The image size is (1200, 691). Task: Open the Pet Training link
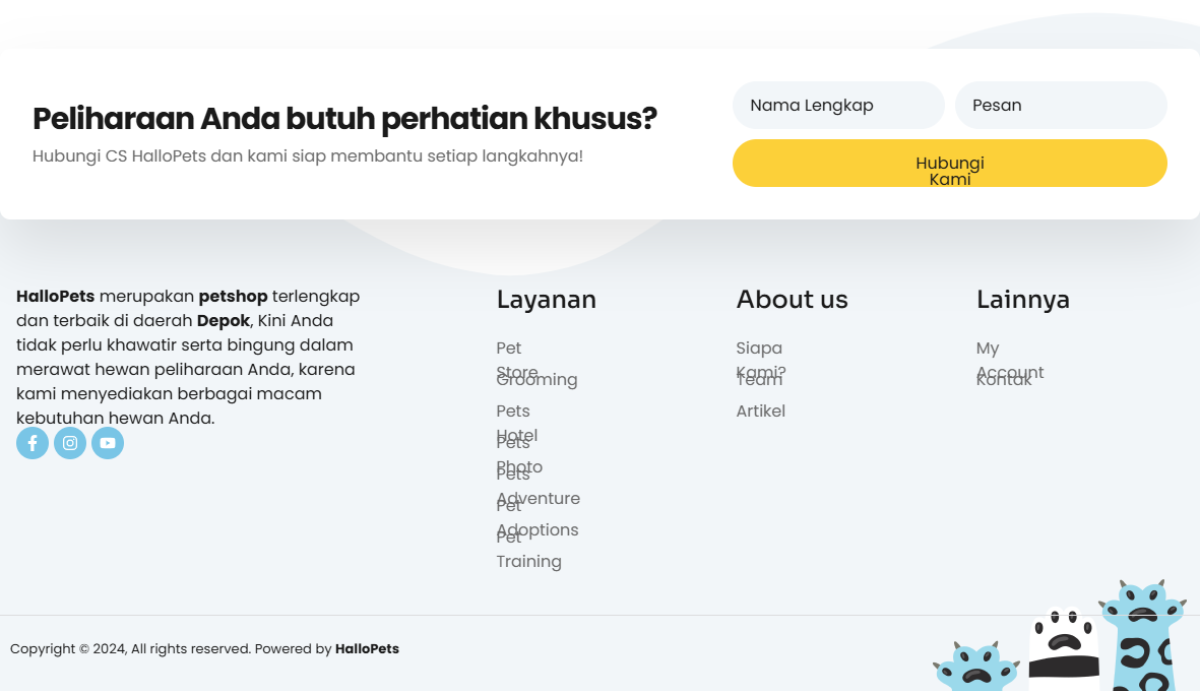[x=529, y=549]
